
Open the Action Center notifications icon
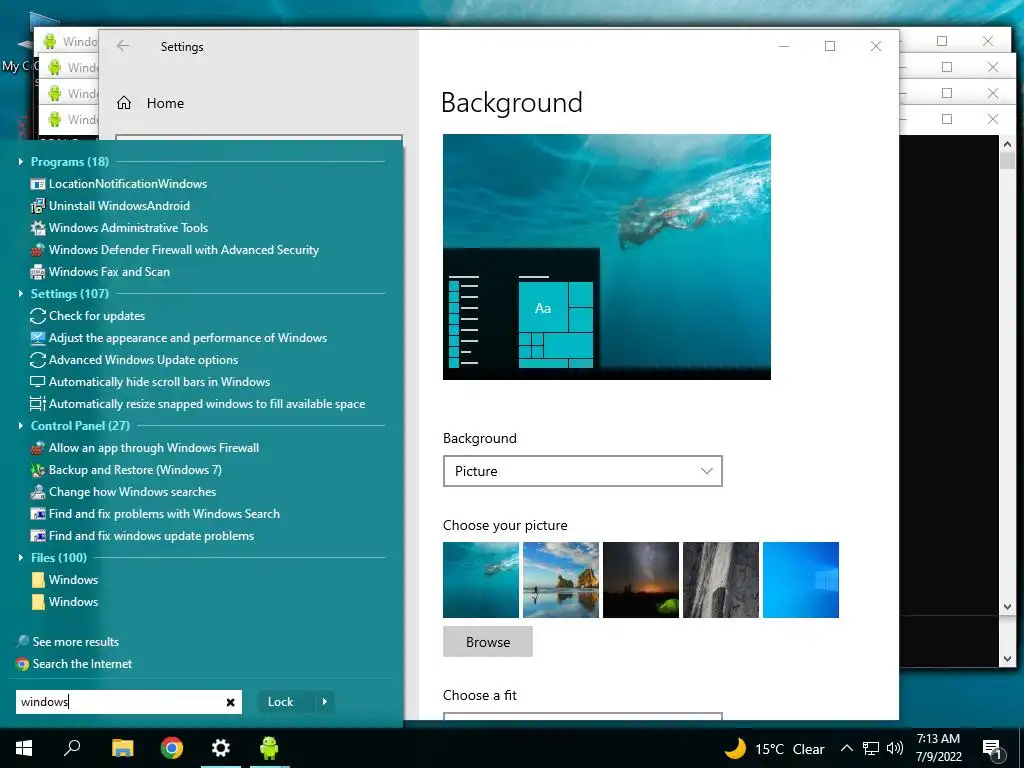992,748
